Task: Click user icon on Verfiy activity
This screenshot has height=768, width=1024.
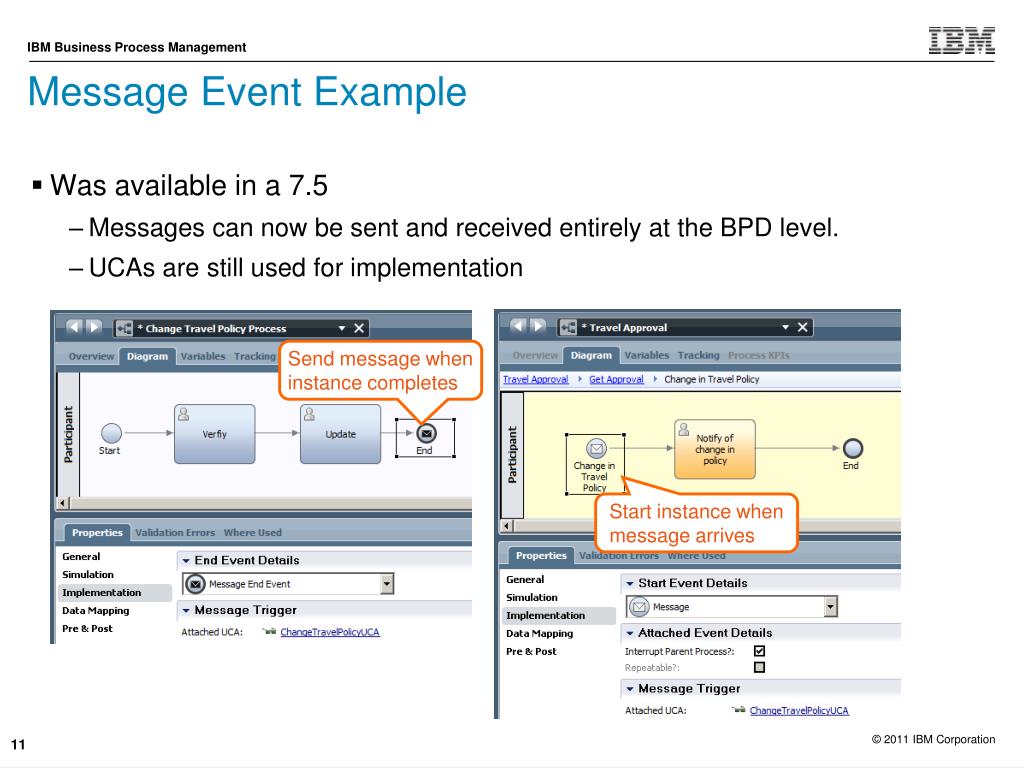Action: click(x=184, y=413)
